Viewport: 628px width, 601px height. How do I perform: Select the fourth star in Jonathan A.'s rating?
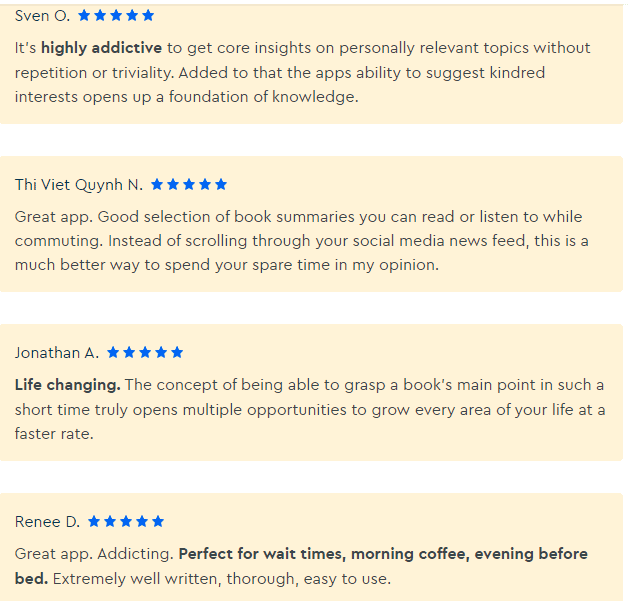[161, 353]
